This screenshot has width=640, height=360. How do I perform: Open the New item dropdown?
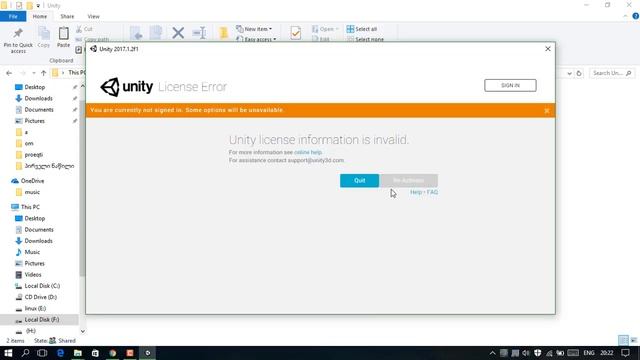[254, 29]
